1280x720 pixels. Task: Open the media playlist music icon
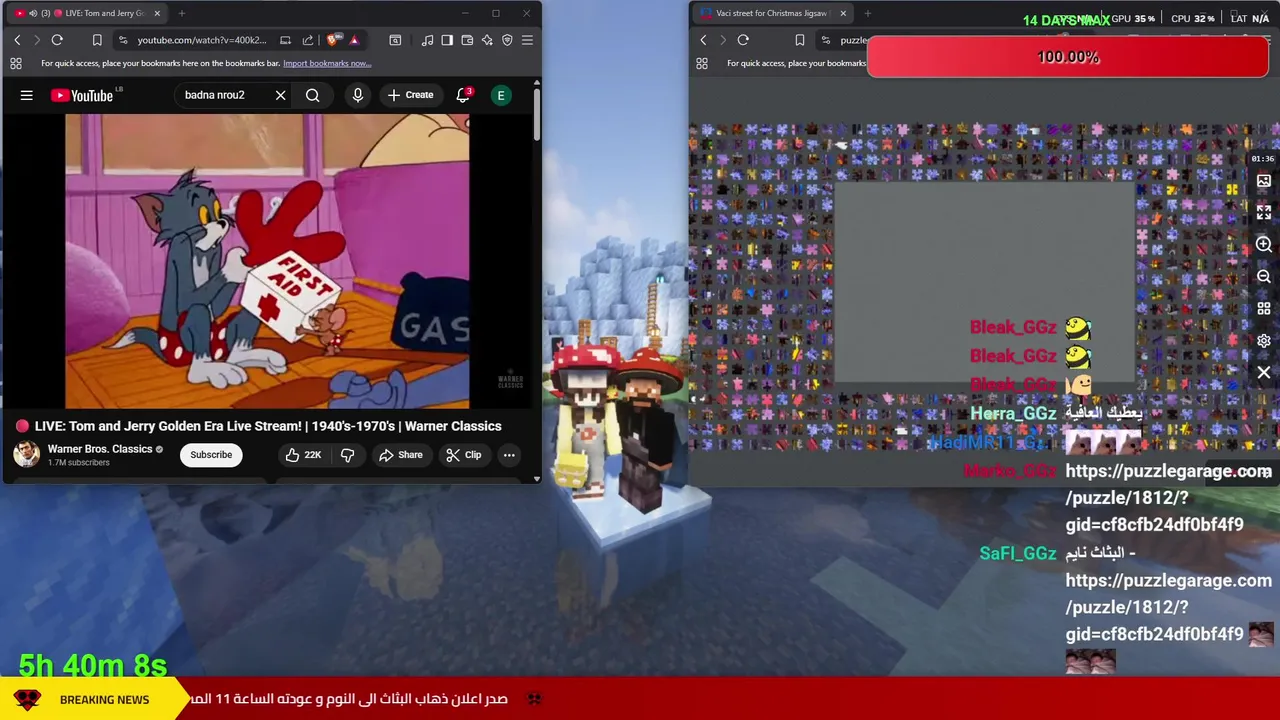click(x=427, y=40)
